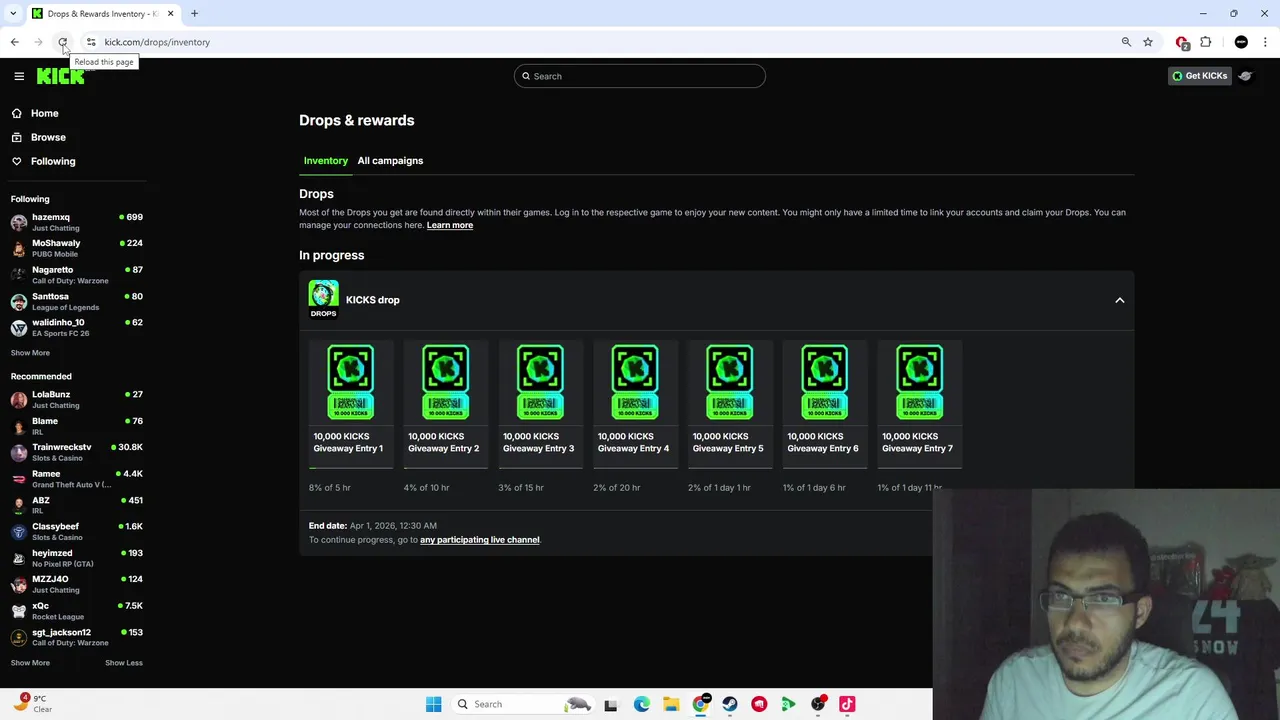Screen dimensions: 1280x720
Task: Open MoShawaly channel in Following
Action: 77,248
